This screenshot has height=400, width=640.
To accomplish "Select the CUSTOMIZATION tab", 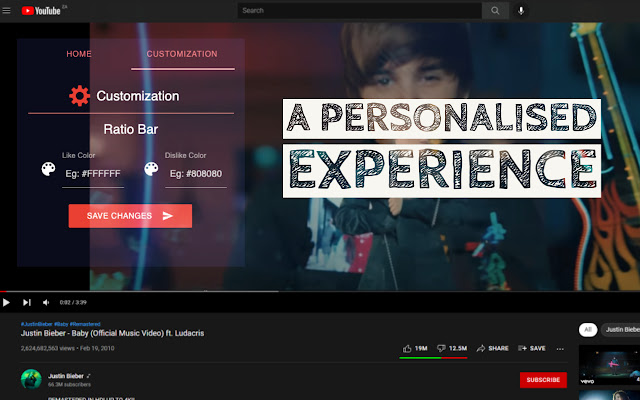I will (x=182, y=54).
